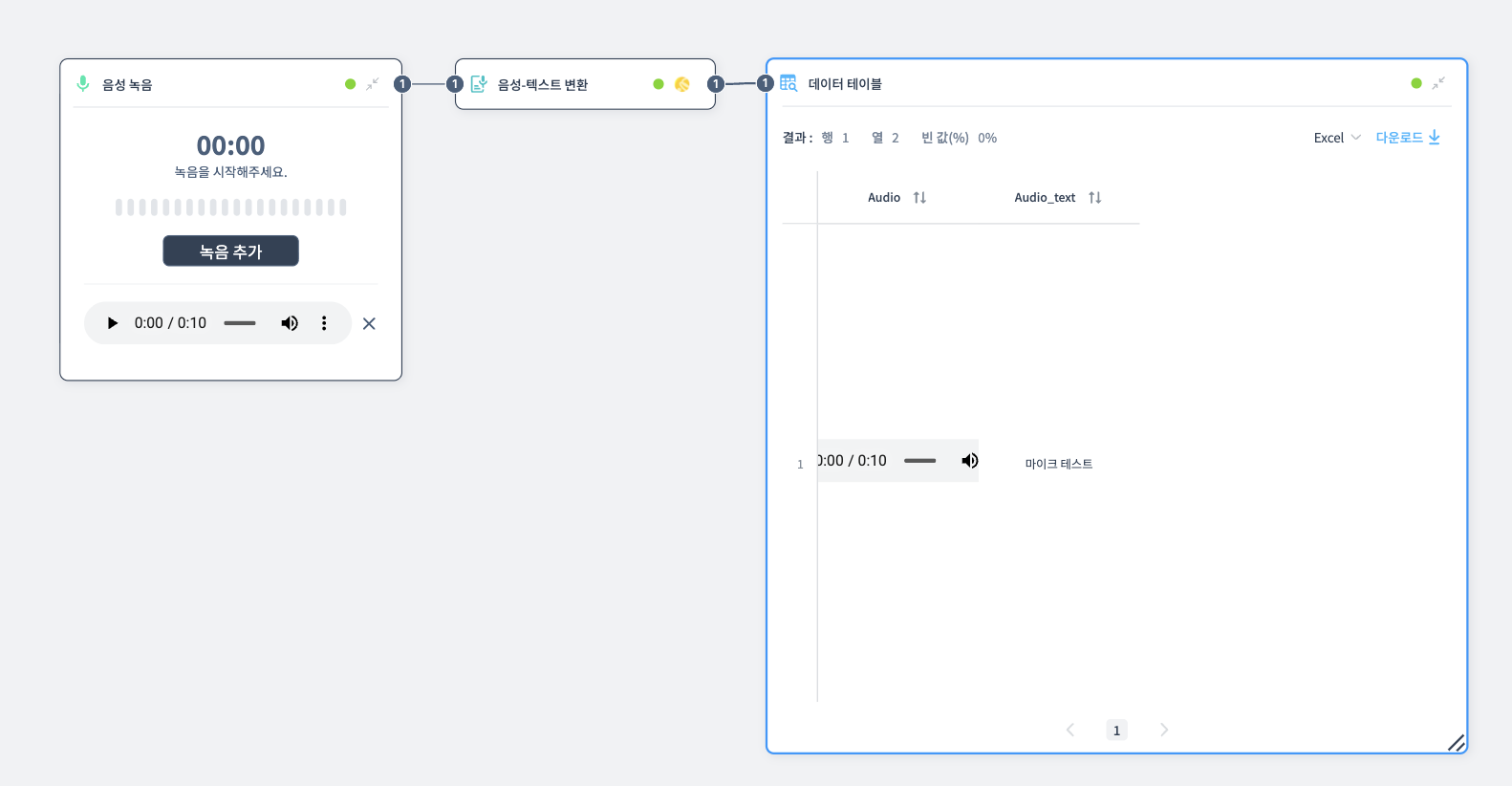Screen dimensions: 1512x786
Task: Click the 음성-텍스트 변환 node icon
Action: click(479, 84)
